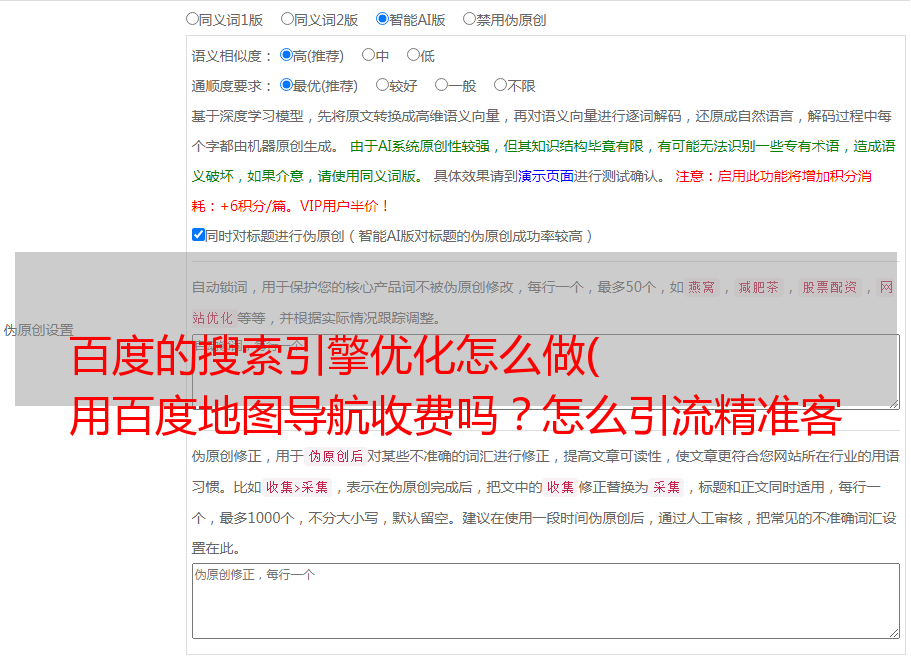Set 通顺度要求 to 不限

[500, 85]
